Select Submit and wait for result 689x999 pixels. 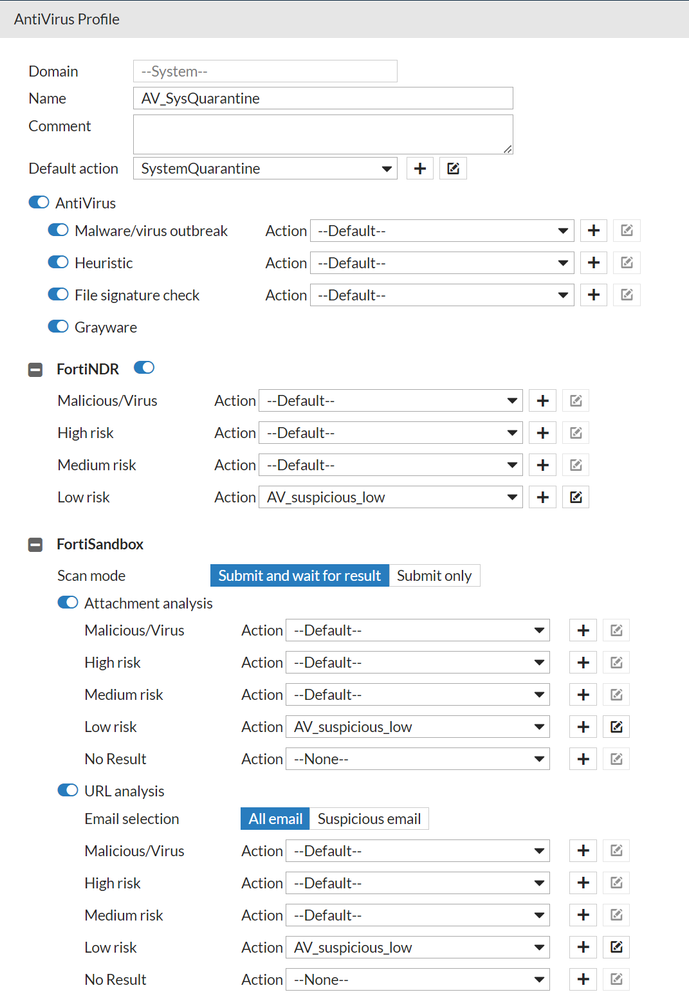tap(299, 575)
